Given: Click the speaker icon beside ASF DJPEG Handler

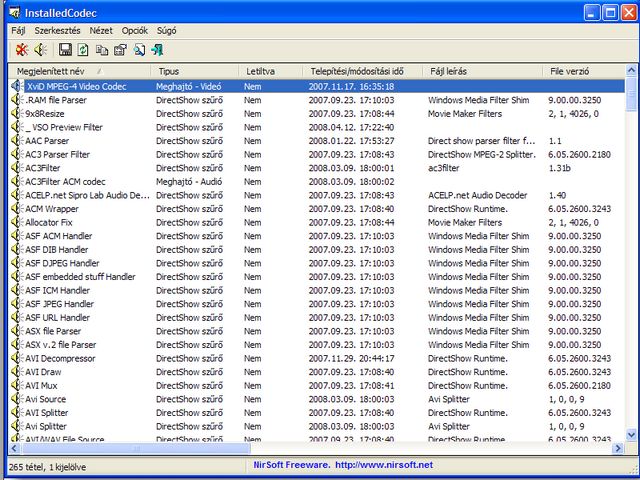Looking at the screenshot, I should click(17, 263).
